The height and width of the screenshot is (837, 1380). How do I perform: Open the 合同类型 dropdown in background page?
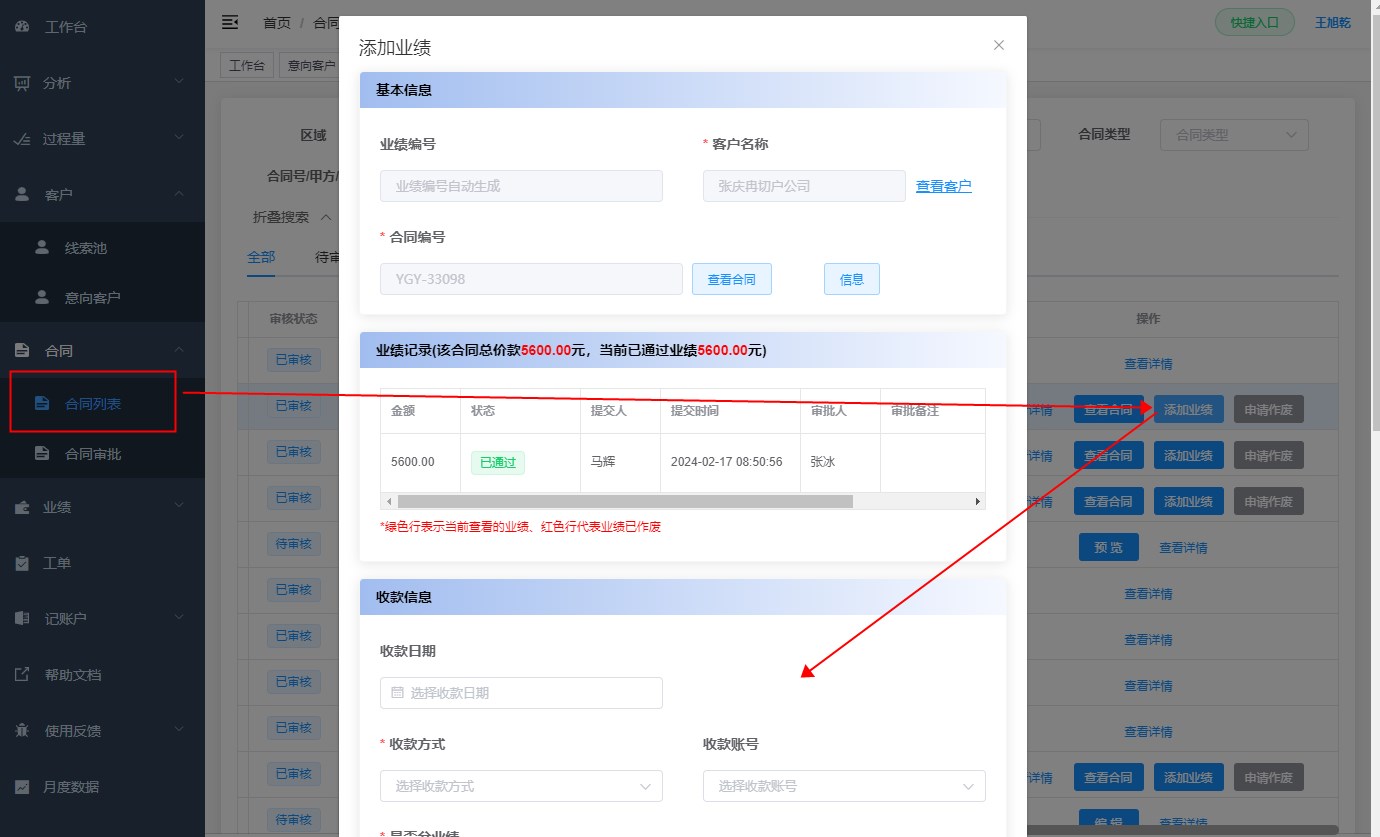click(1234, 135)
